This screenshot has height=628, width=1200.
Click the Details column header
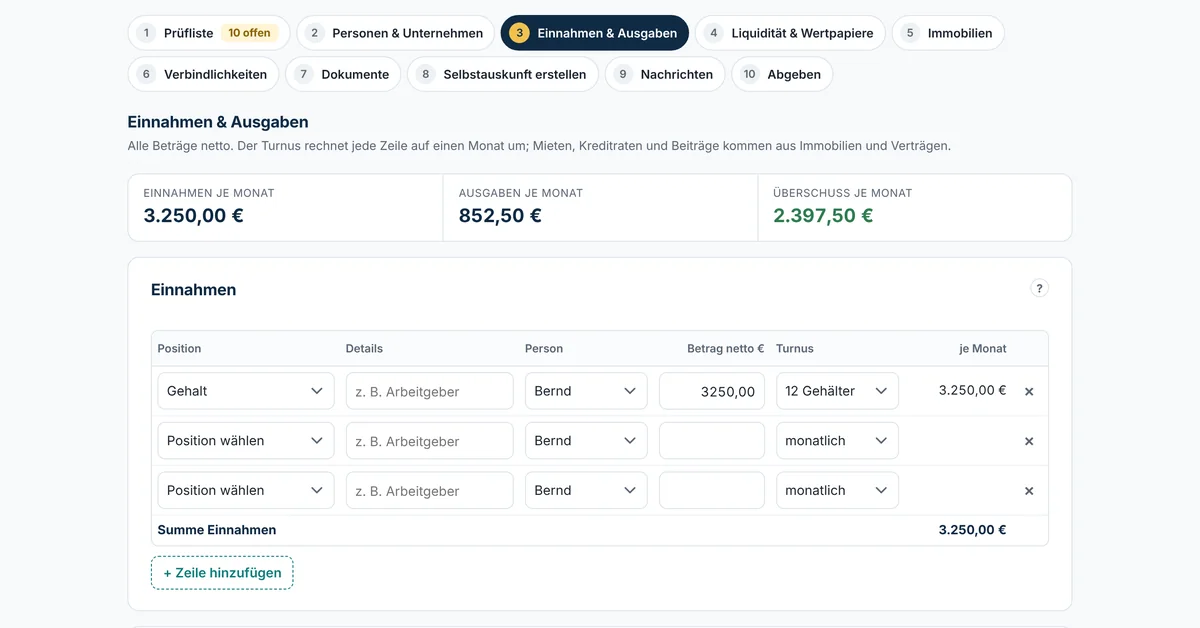pyautogui.click(x=364, y=349)
